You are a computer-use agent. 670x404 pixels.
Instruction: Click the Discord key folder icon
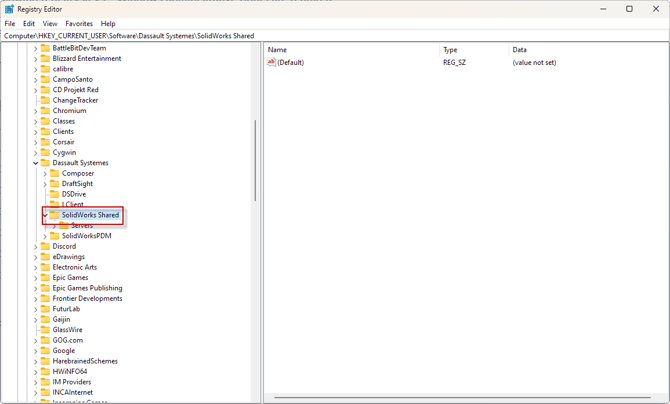coord(45,246)
